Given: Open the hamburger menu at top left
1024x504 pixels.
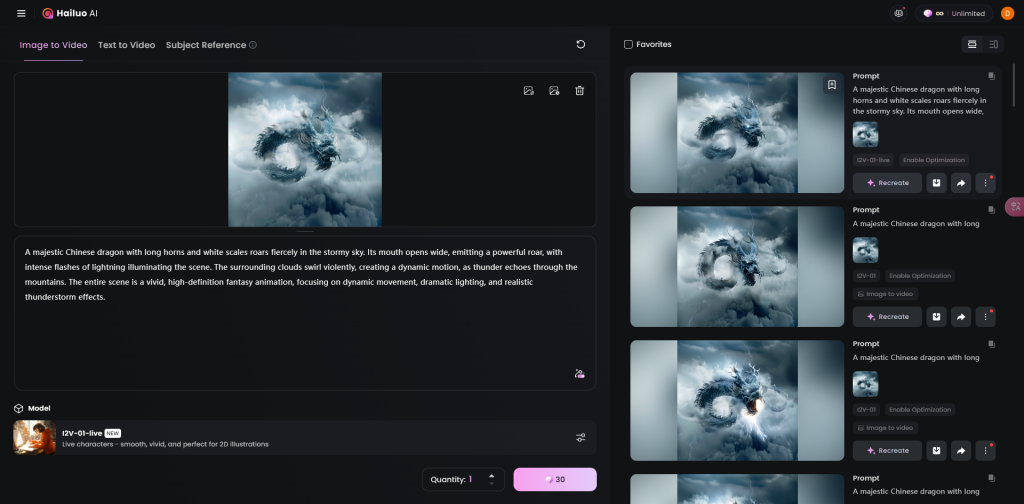Looking at the screenshot, I should [21, 13].
